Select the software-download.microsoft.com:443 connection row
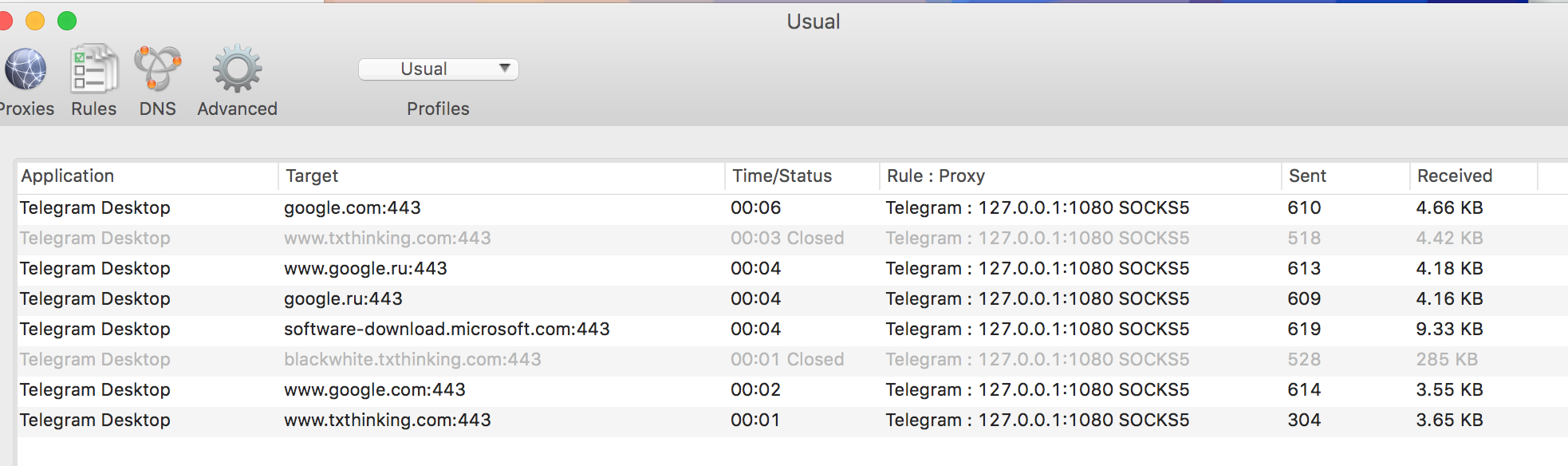Screen dimensions: 1568x466 point(793,330)
